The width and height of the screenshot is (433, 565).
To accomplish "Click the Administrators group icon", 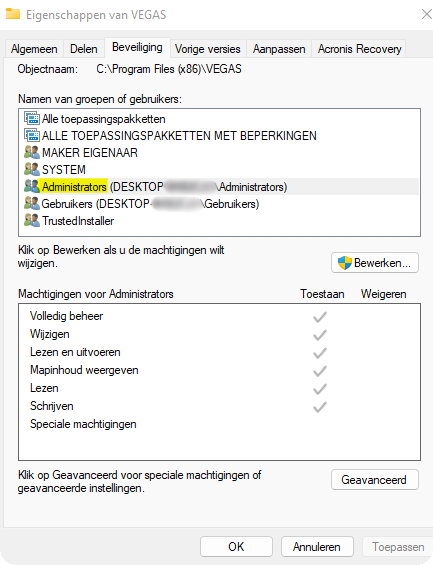I will [32, 186].
